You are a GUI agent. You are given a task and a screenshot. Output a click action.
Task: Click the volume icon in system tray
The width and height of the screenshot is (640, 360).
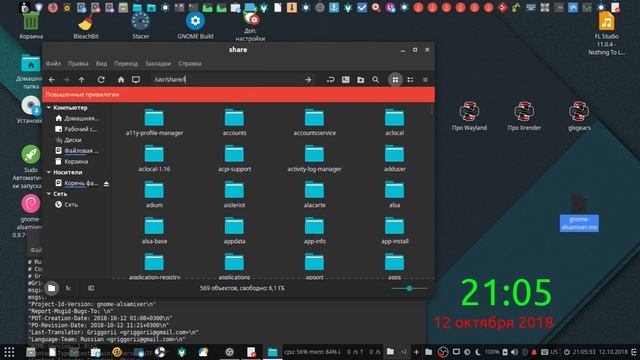click(x=514, y=352)
